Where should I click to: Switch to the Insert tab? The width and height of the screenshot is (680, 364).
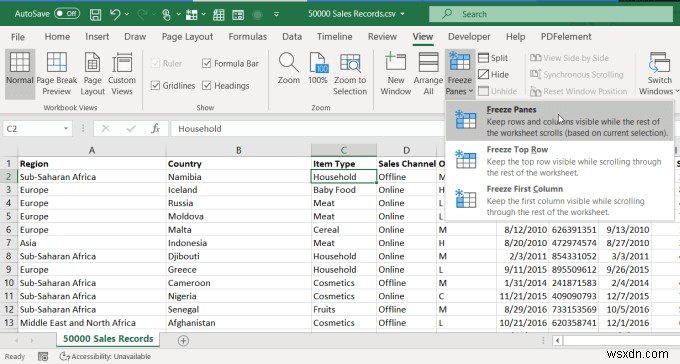click(x=97, y=37)
